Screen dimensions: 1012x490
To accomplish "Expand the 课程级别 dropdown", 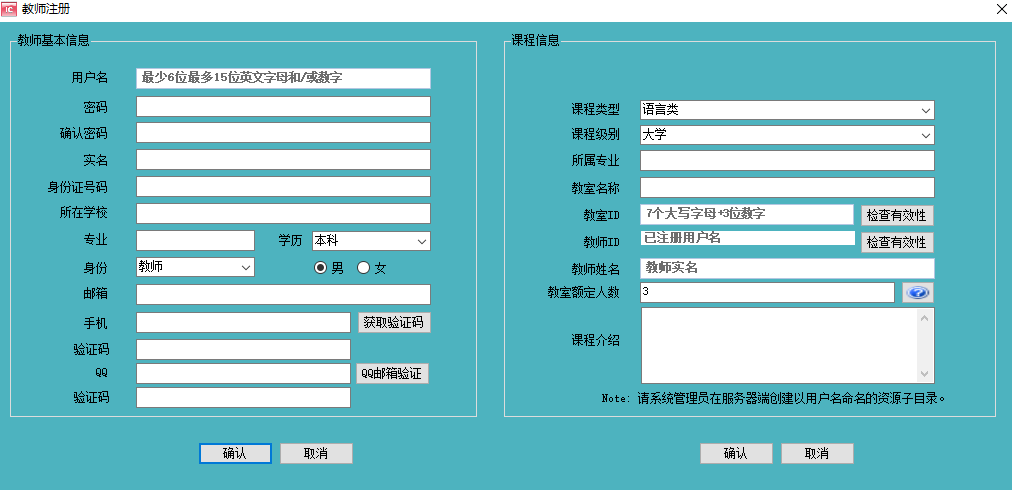I will [786, 135].
